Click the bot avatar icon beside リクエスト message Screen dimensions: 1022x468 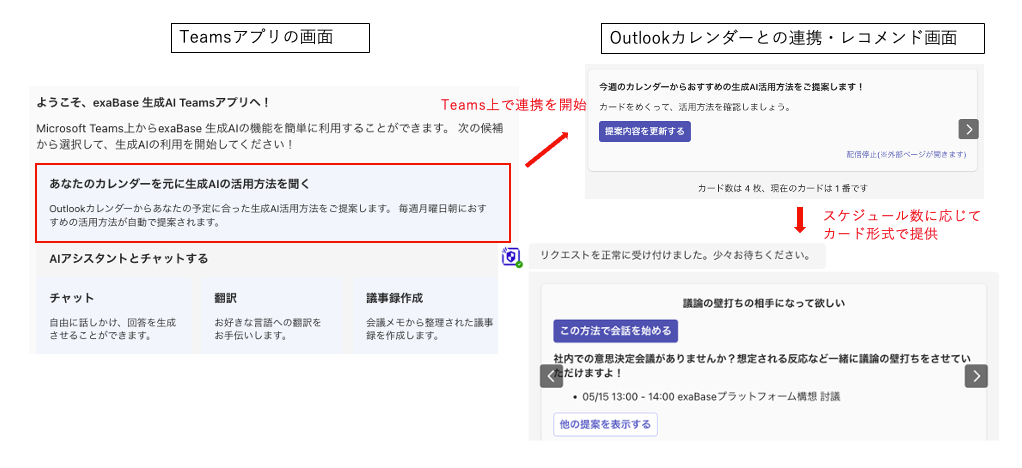[x=512, y=257]
